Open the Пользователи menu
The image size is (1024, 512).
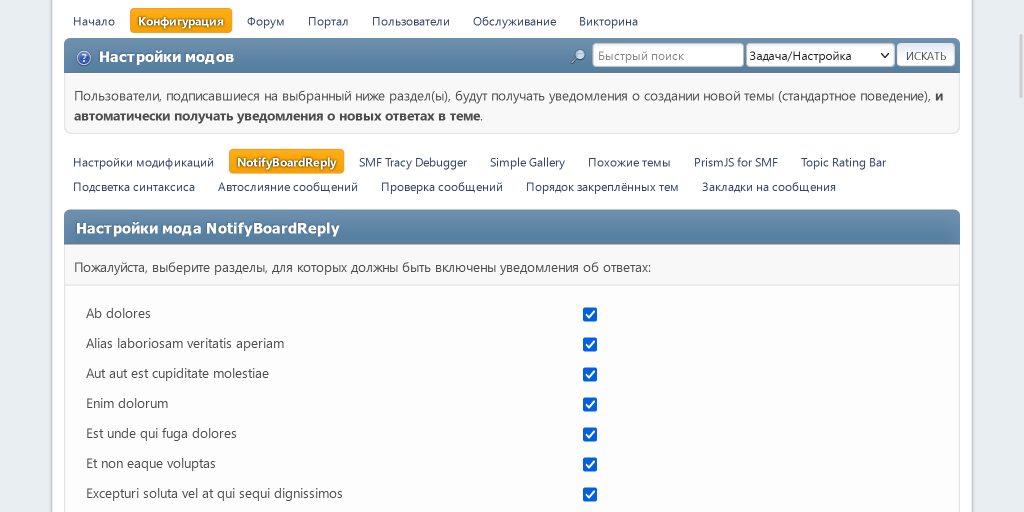tap(410, 21)
